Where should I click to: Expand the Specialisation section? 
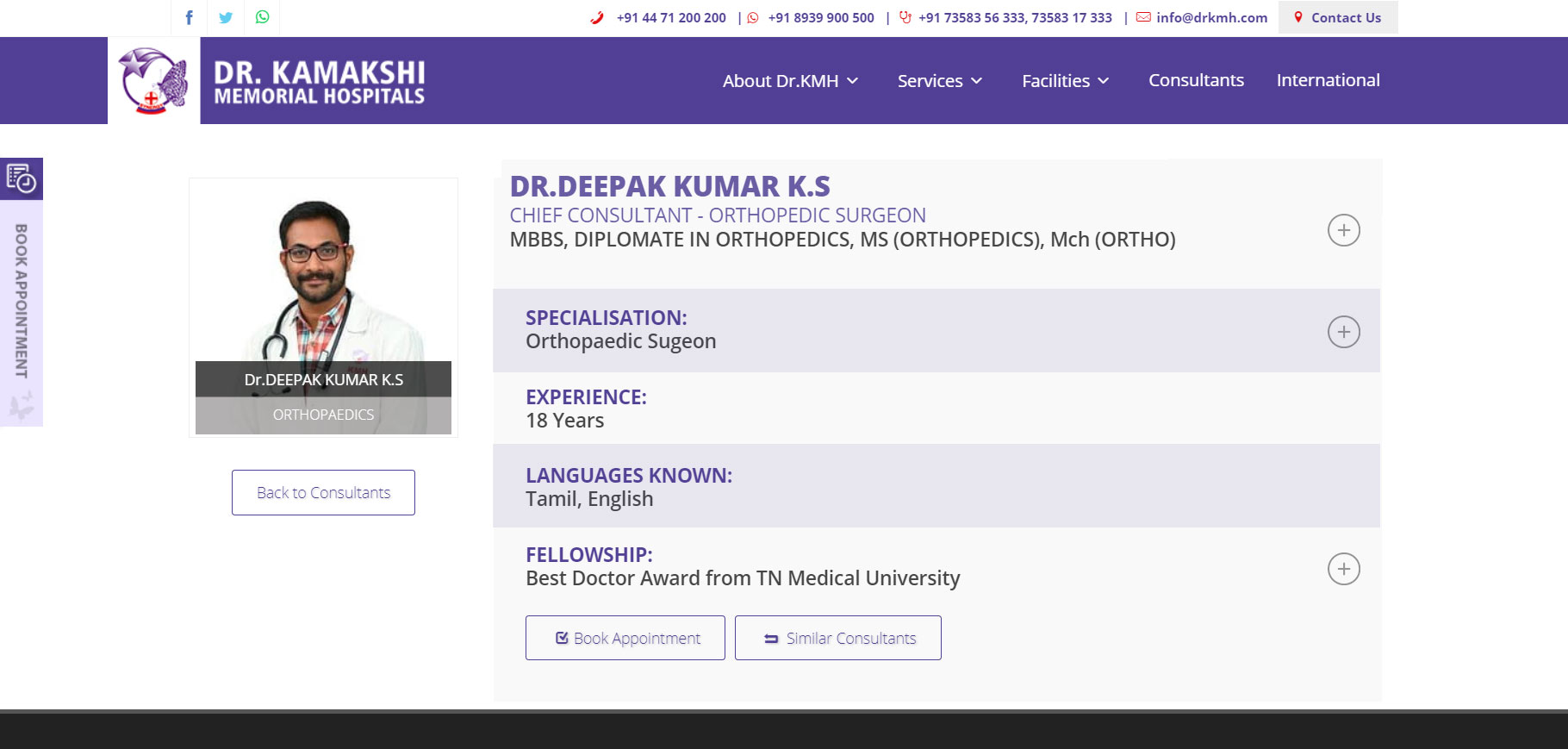click(x=1343, y=332)
